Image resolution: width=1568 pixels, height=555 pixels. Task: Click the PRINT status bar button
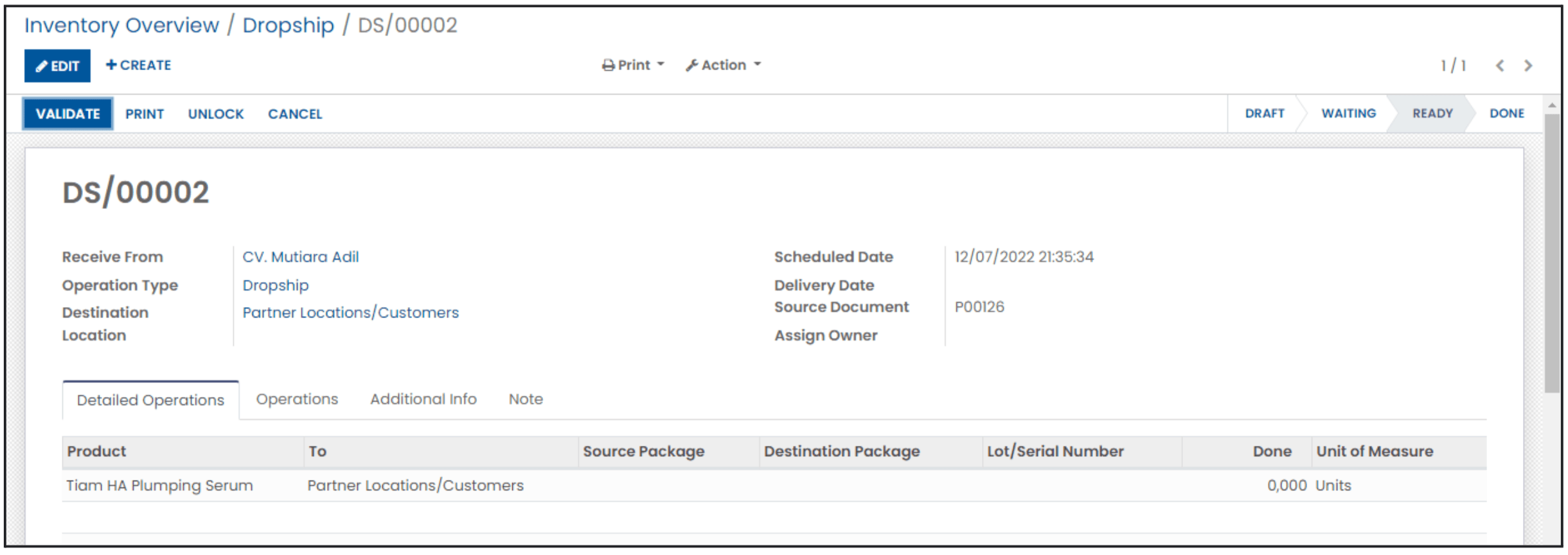145,114
